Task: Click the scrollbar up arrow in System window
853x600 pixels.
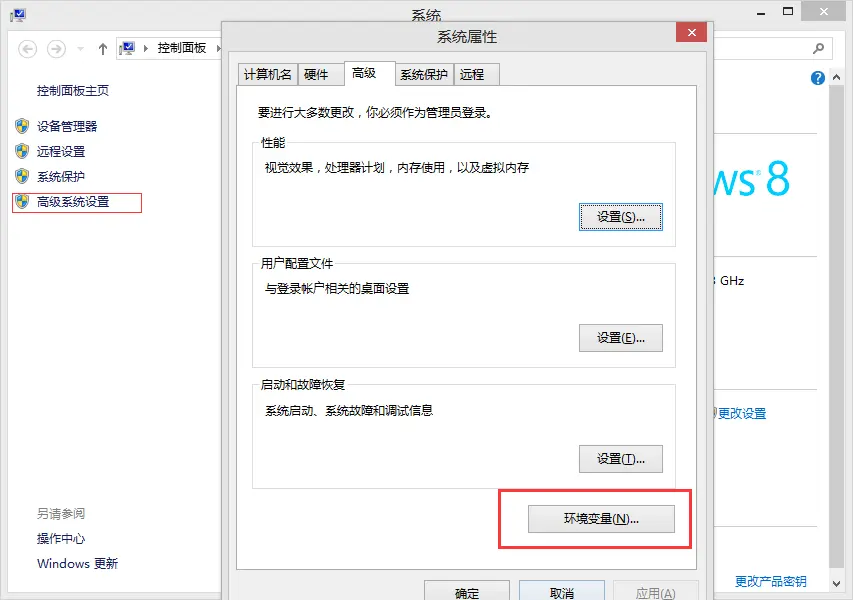Action: 837,78
